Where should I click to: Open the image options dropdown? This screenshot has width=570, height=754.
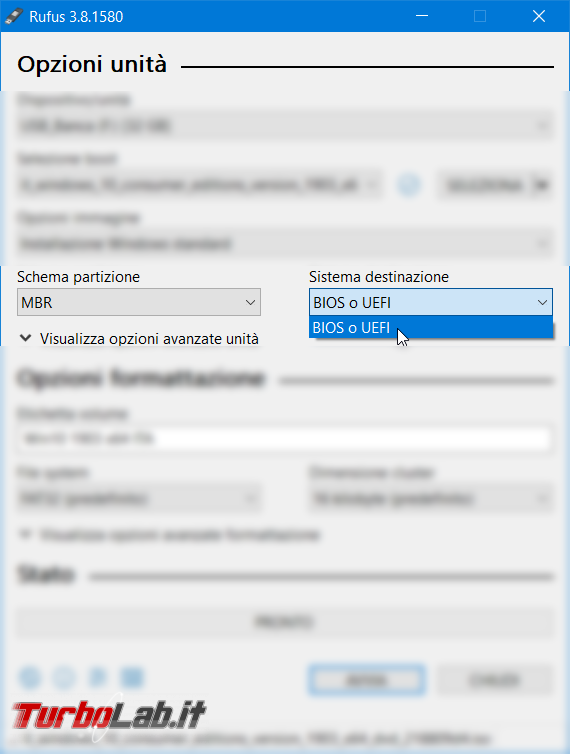(x=285, y=244)
